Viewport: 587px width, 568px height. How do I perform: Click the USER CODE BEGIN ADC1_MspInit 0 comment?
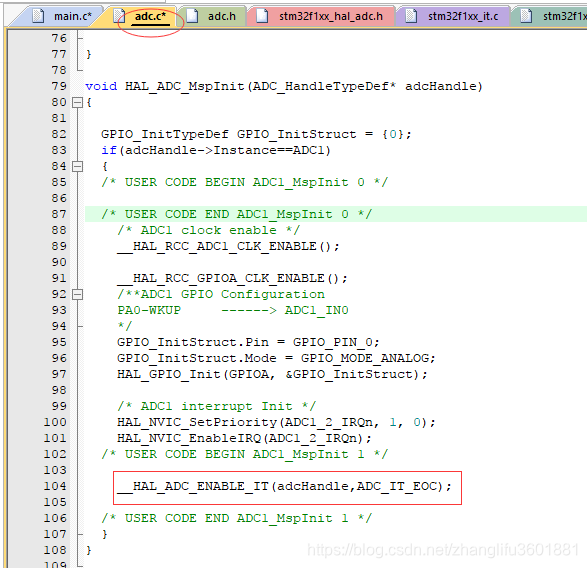(244, 182)
